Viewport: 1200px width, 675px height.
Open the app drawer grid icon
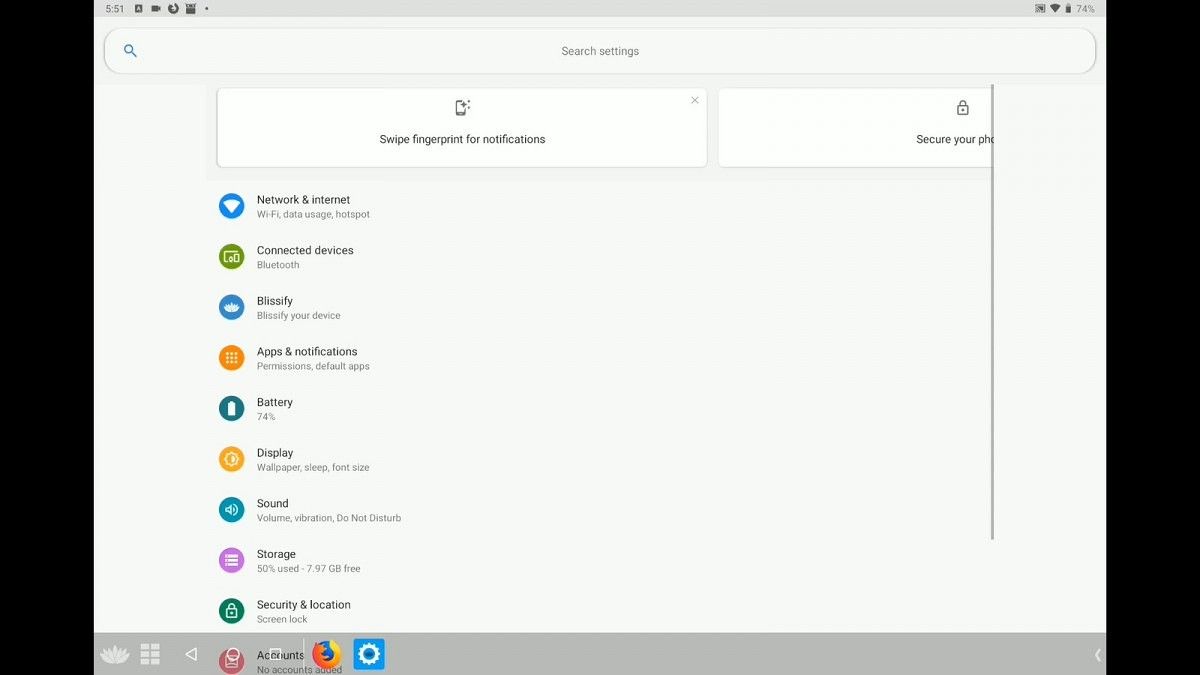pos(150,654)
